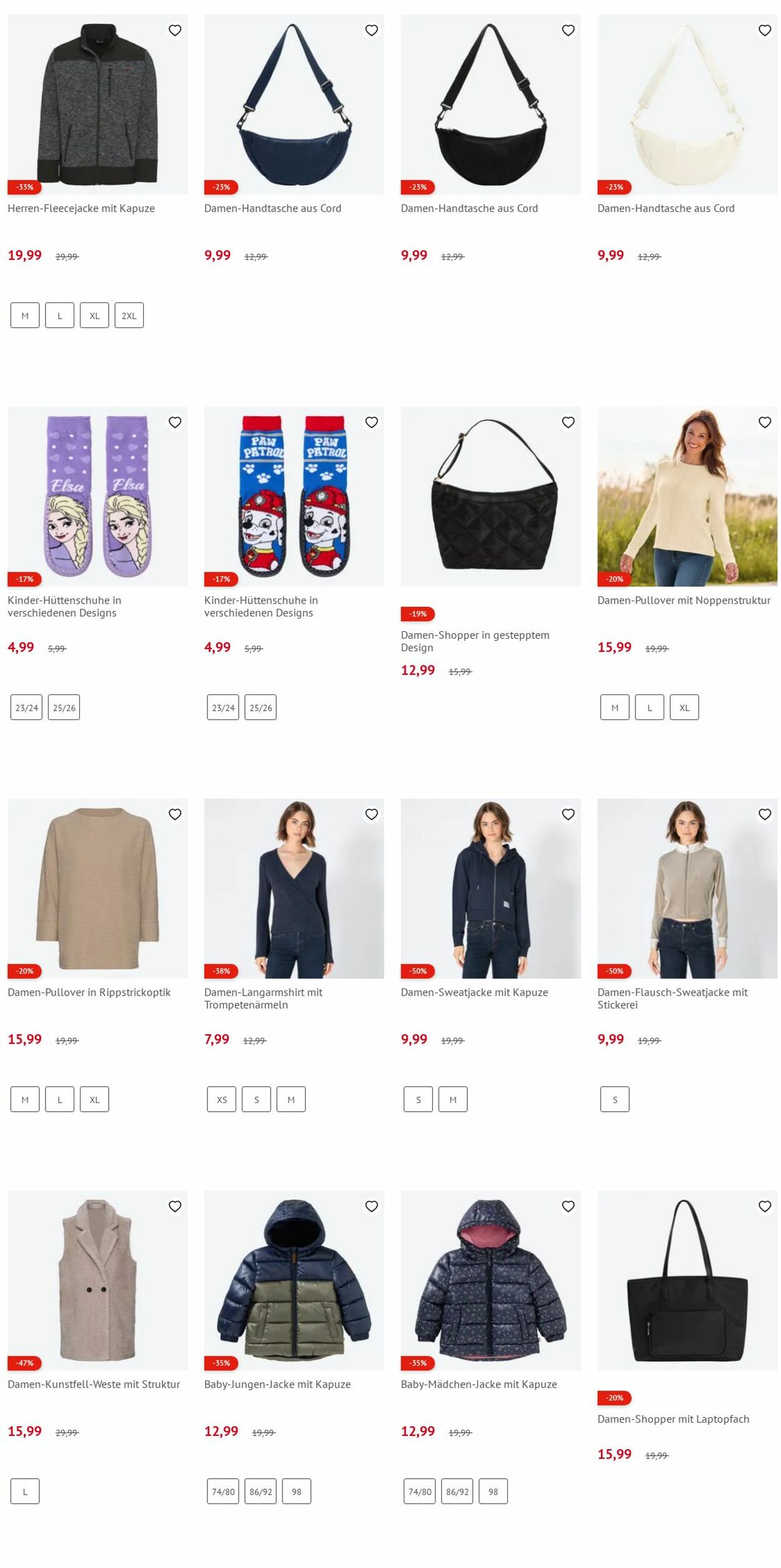Open the black Cord handbag product image
The height and width of the screenshot is (1568, 781).
[x=490, y=104]
